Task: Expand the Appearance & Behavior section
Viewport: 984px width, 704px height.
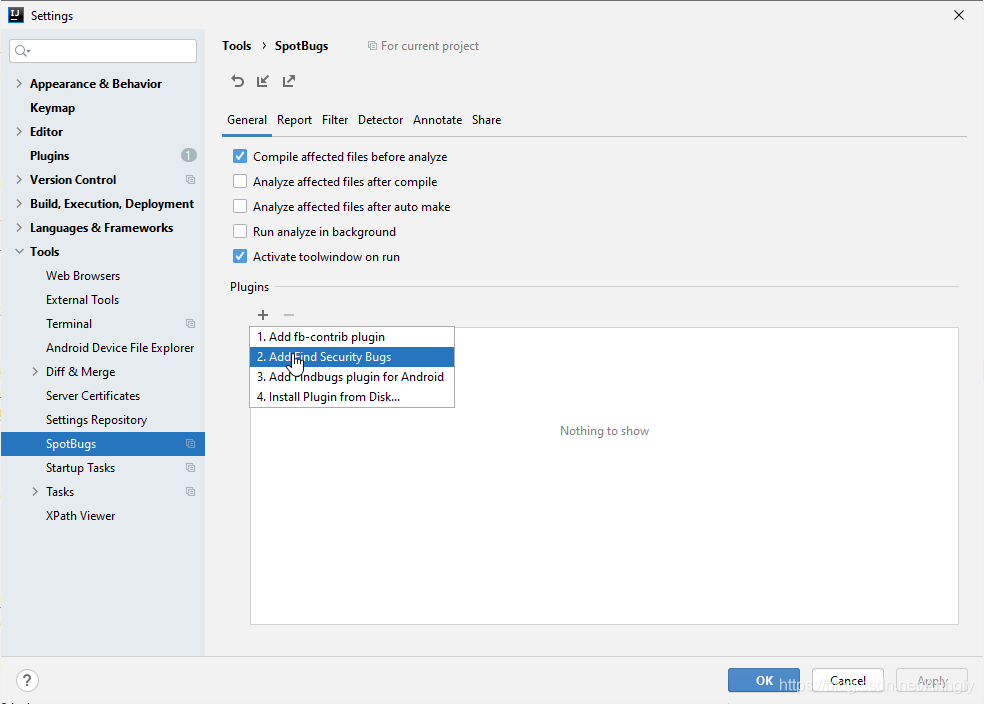Action: click(x=18, y=83)
